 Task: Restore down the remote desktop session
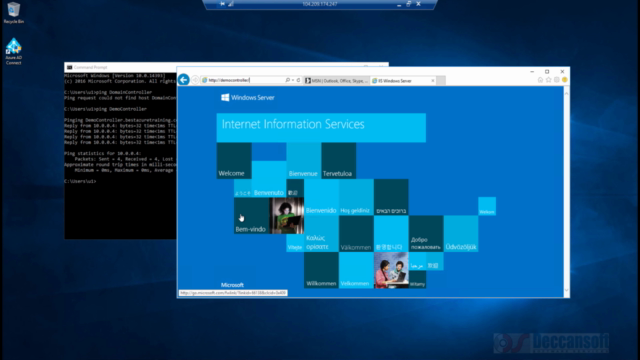coord(409,4)
